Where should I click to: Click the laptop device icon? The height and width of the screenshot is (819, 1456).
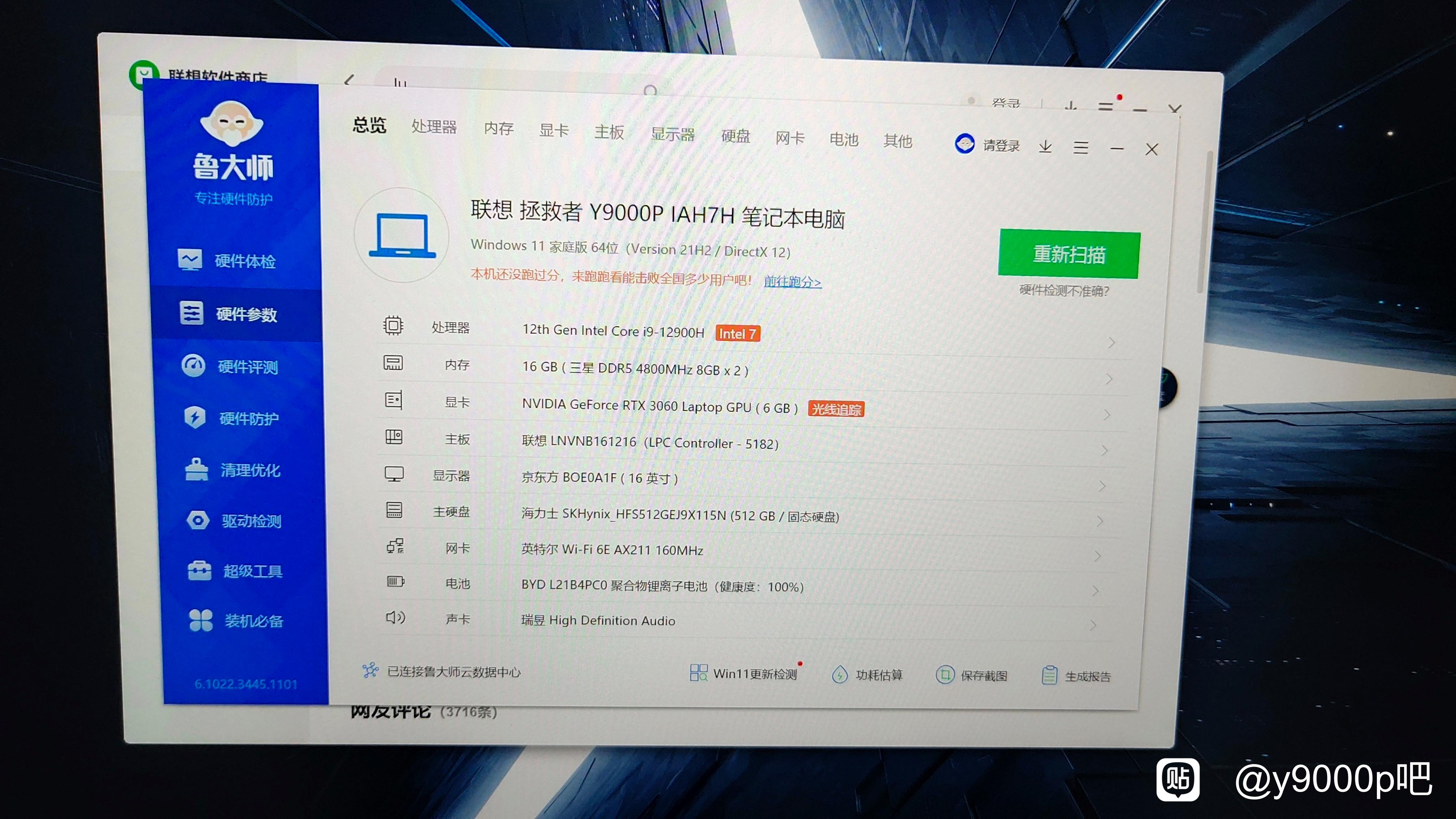[402, 236]
